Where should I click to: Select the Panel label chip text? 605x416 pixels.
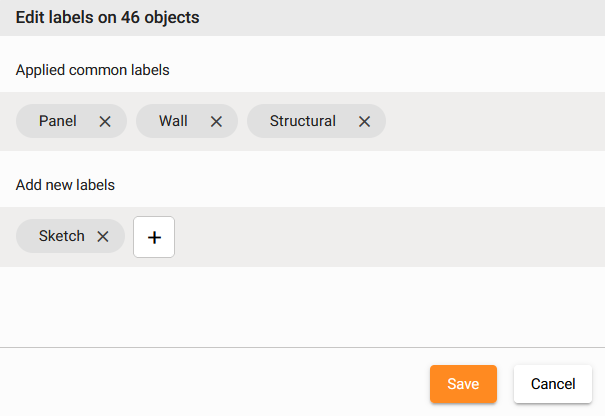[58, 121]
